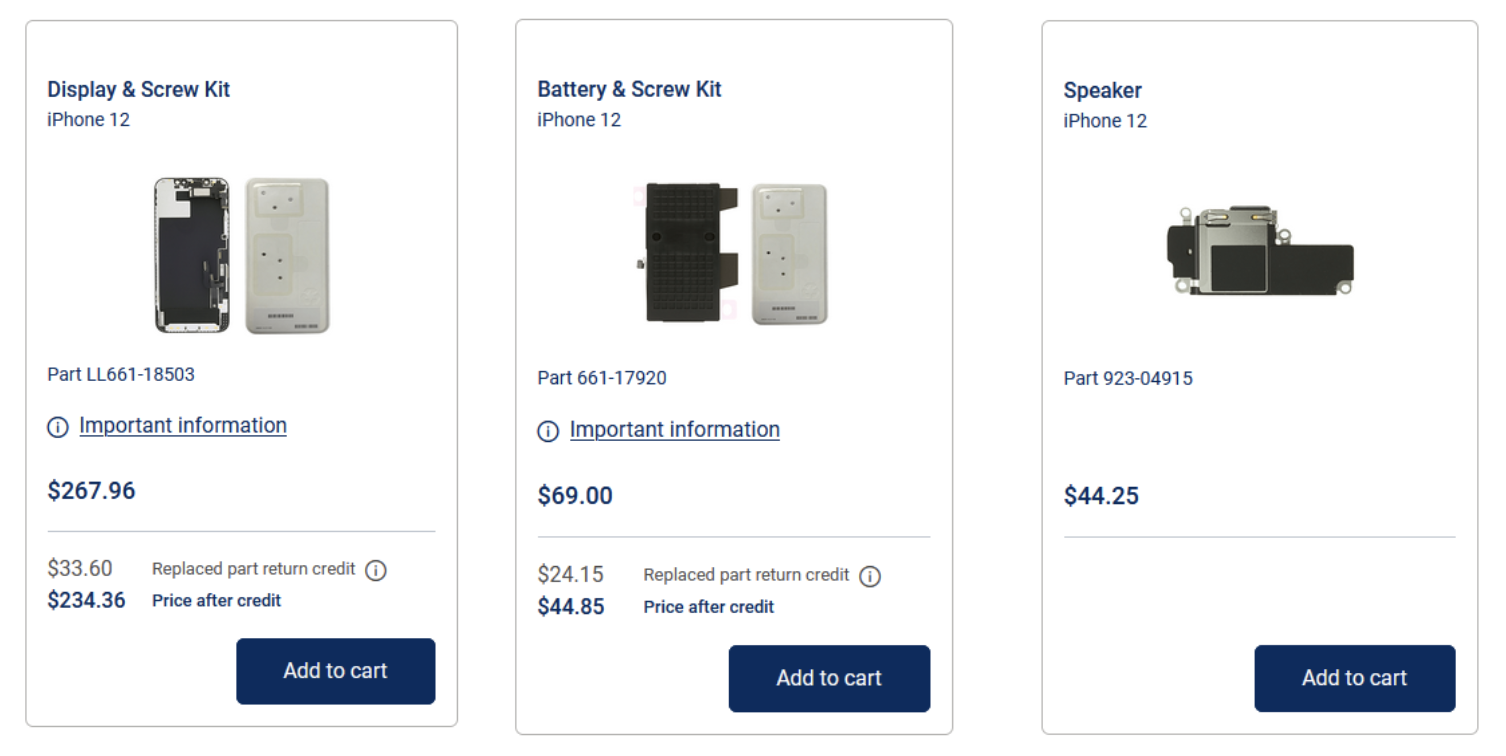Image resolution: width=1506 pixels, height=756 pixels.
Task: Click the $267.96 display kit price
Action: (x=91, y=491)
